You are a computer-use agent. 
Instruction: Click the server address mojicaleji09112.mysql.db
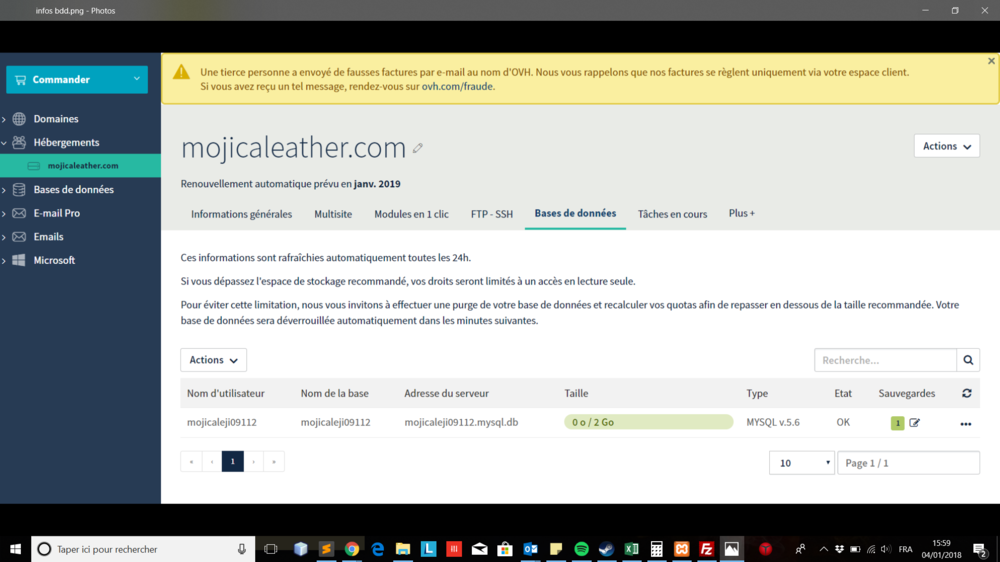point(461,422)
